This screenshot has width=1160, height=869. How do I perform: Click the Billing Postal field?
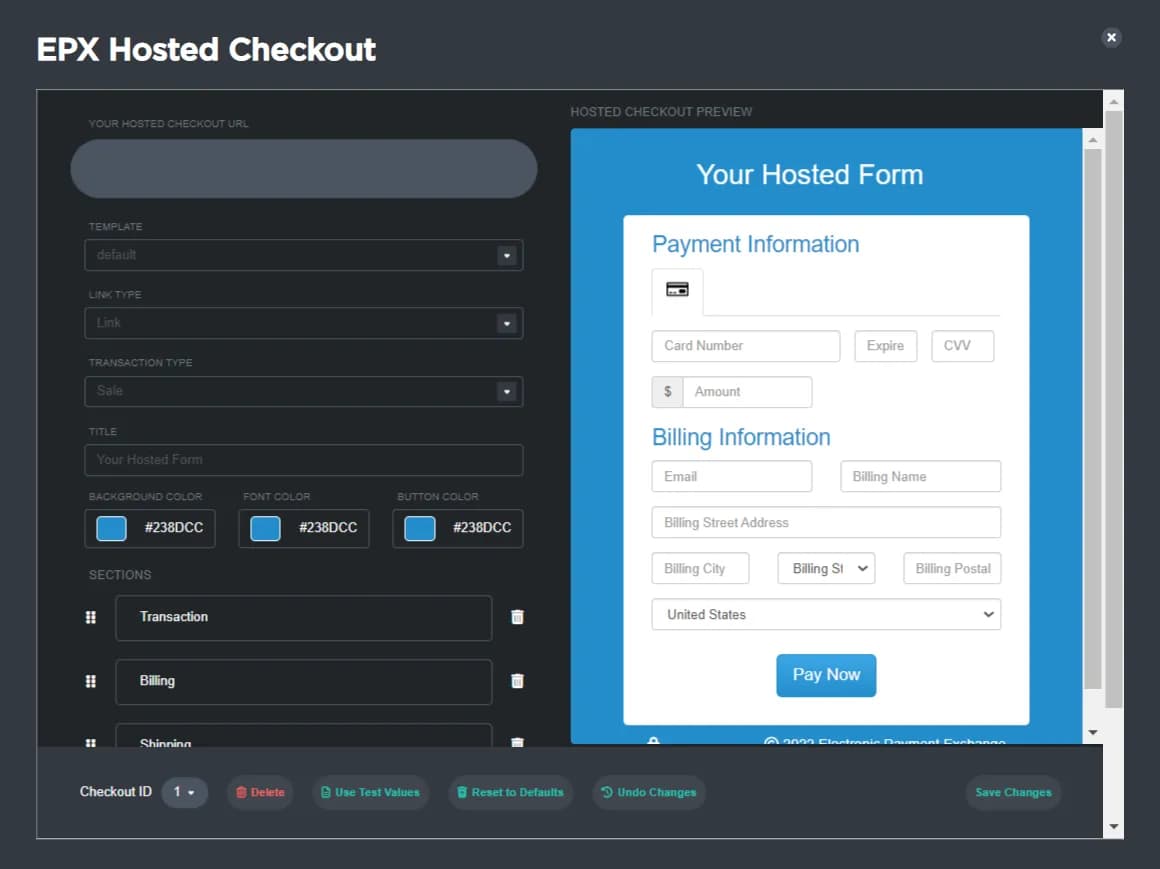click(952, 569)
